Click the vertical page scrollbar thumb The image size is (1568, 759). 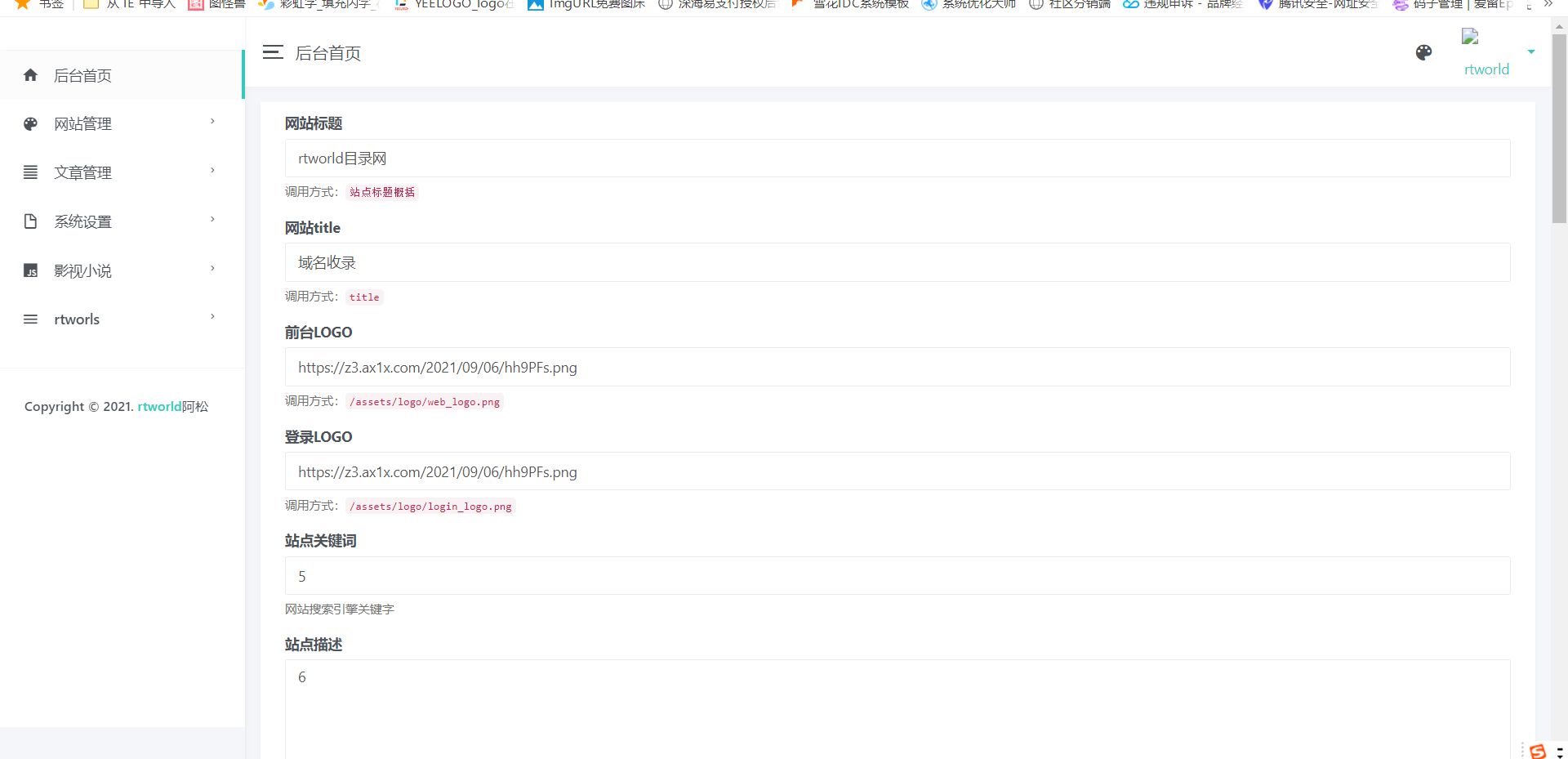(1559, 127)
